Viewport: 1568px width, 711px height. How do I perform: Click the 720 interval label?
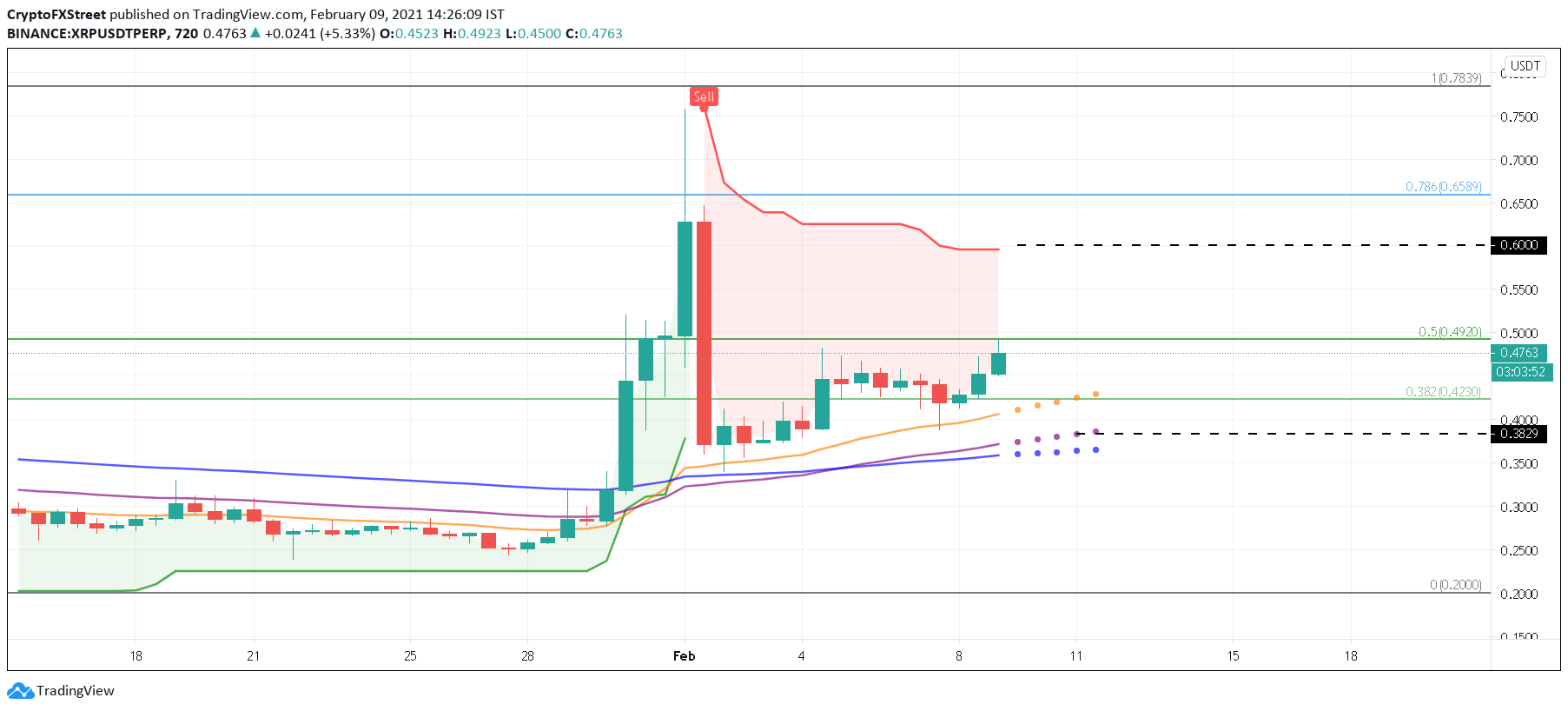pos(186,34)
